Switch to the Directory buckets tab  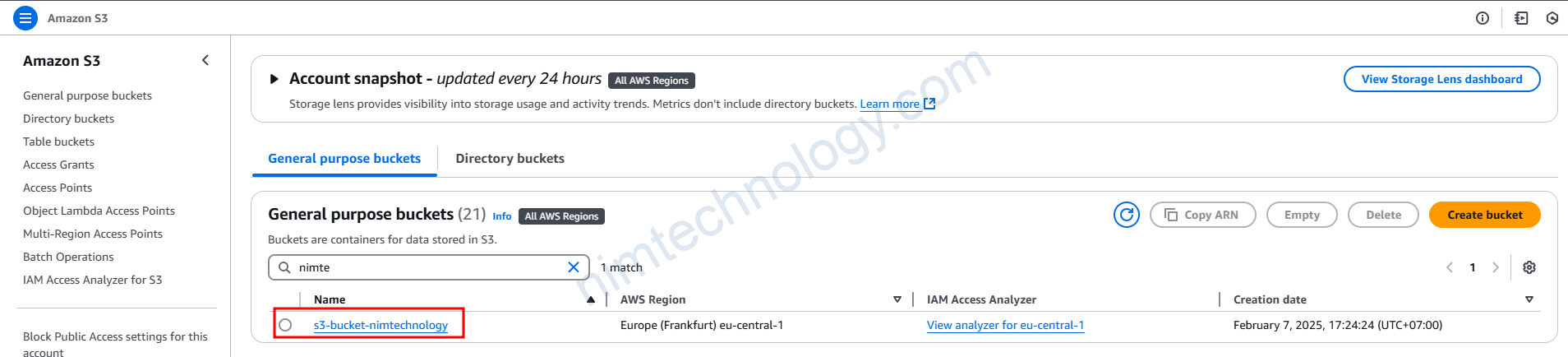510,159
